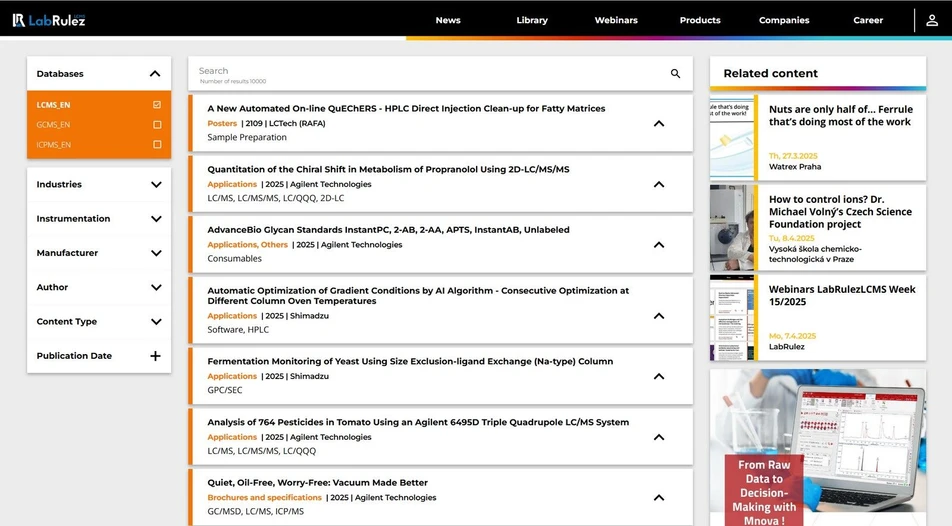Click the Related content heading
The width and height of the screenshot is (952, 526).
point(770,73)
